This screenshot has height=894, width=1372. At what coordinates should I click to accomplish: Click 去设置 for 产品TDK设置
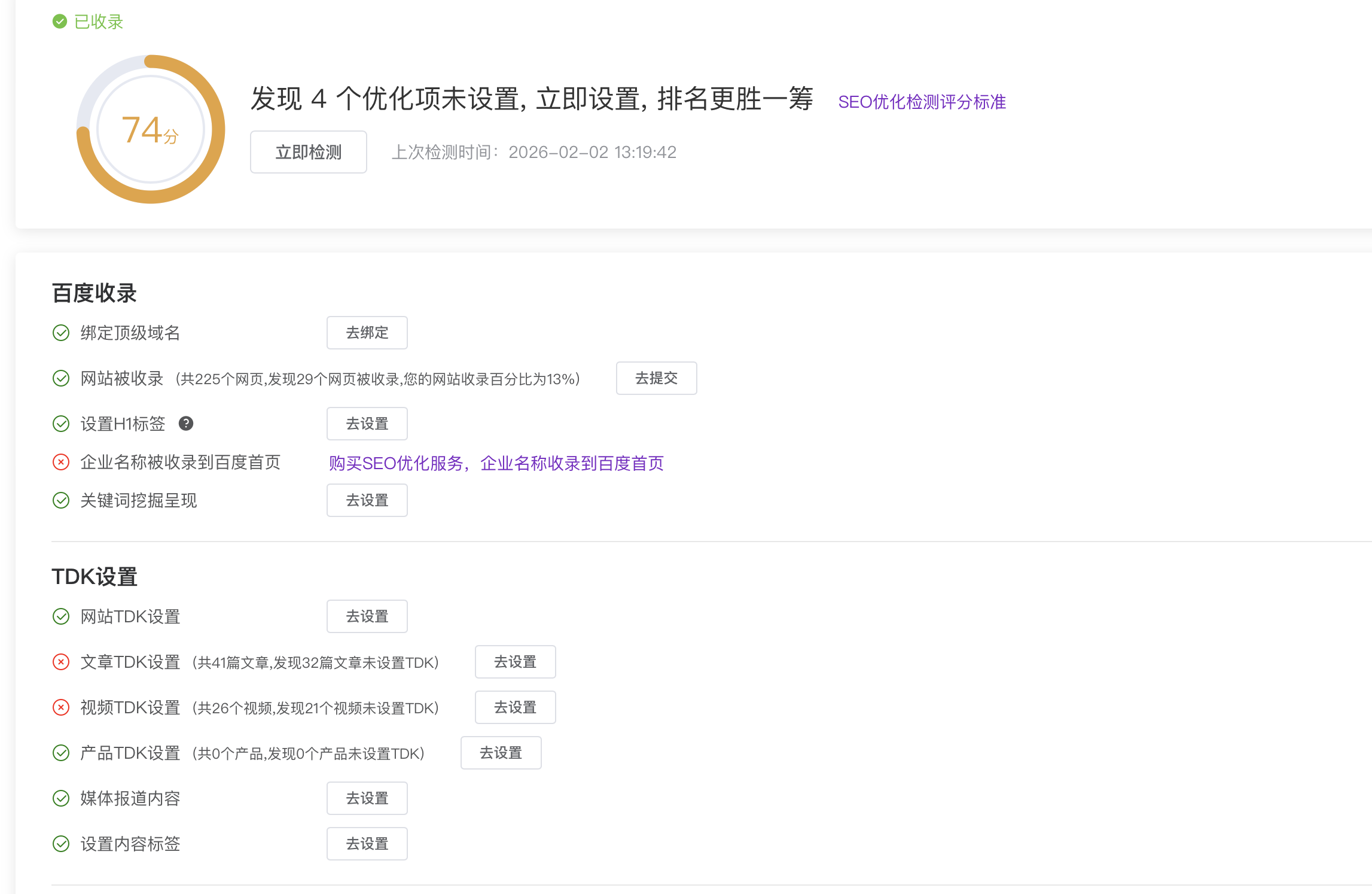click(501, 753)
